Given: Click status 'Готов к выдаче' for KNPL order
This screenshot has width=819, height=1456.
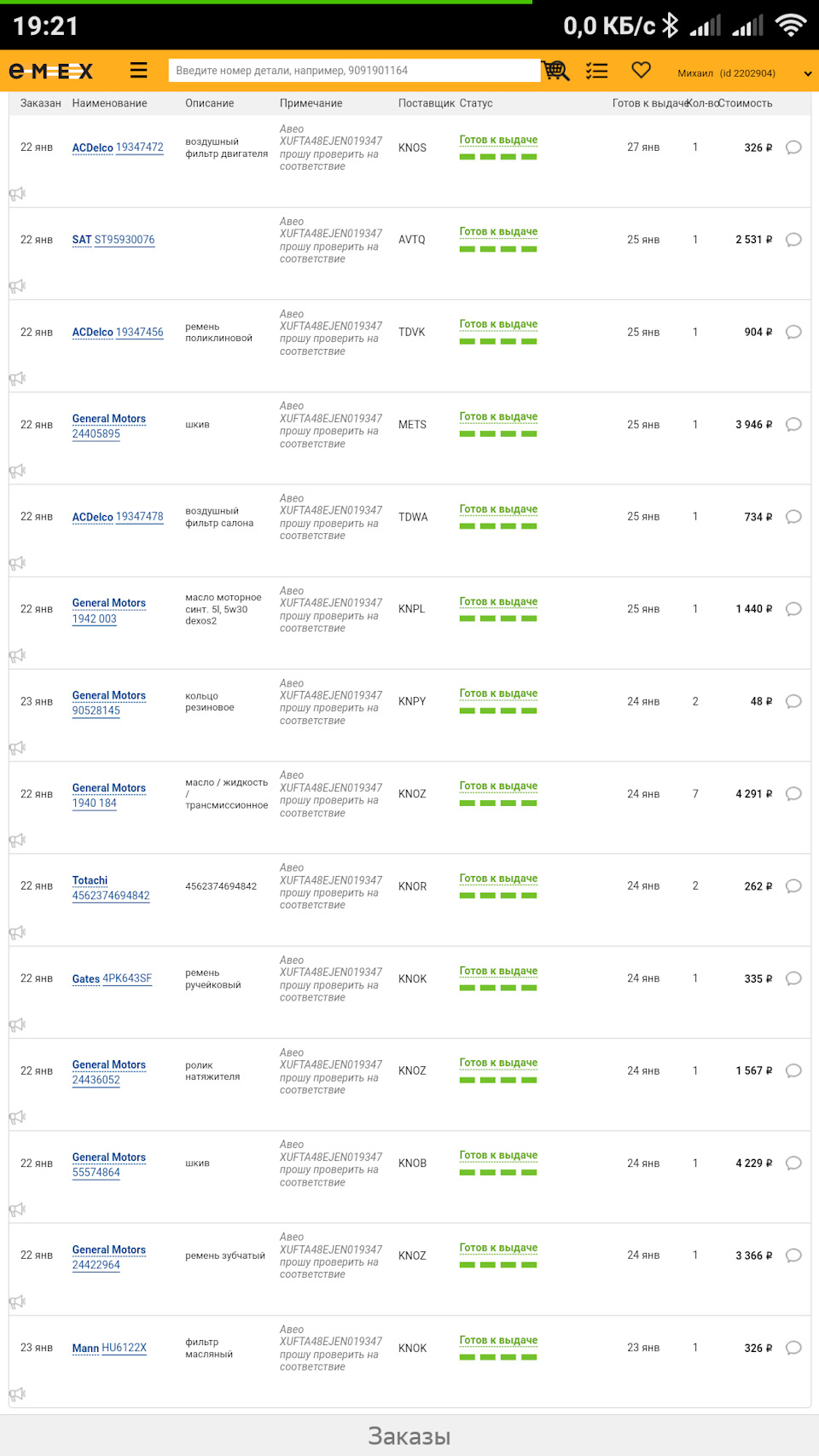Looking at the screenshot, I should (x=498, y=601).
